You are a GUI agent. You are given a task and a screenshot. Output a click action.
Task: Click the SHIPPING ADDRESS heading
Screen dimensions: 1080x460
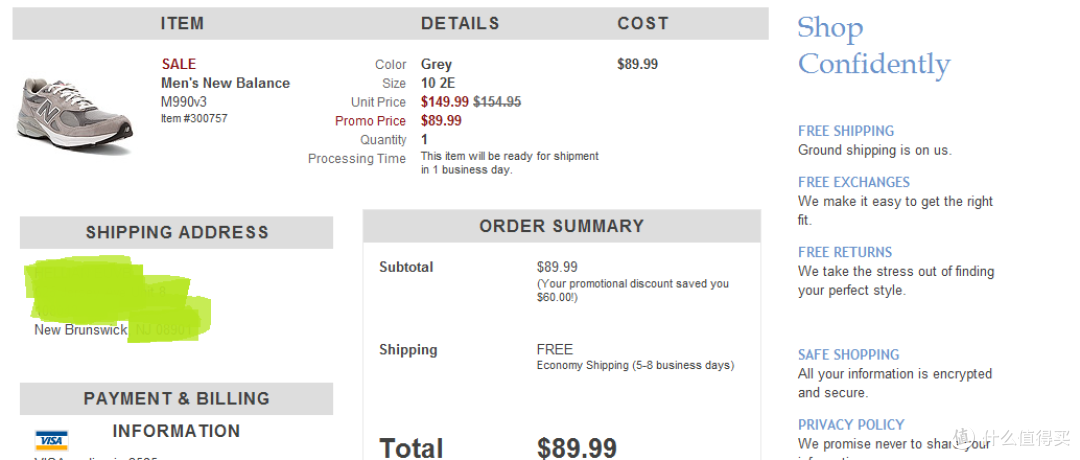tap(177, 232)
